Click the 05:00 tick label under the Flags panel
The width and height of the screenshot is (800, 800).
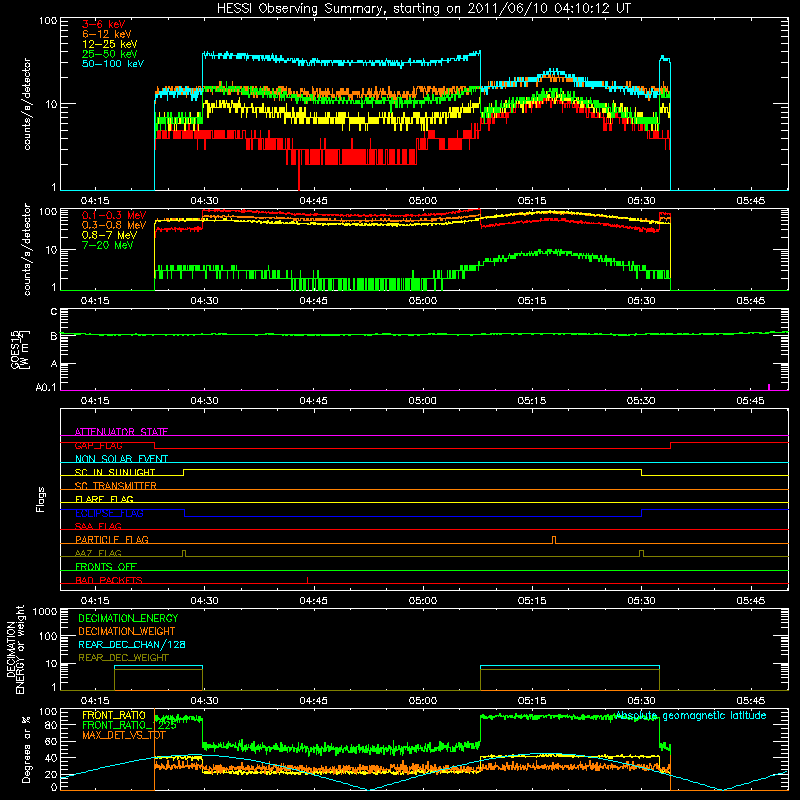click(x=422, y=601)
